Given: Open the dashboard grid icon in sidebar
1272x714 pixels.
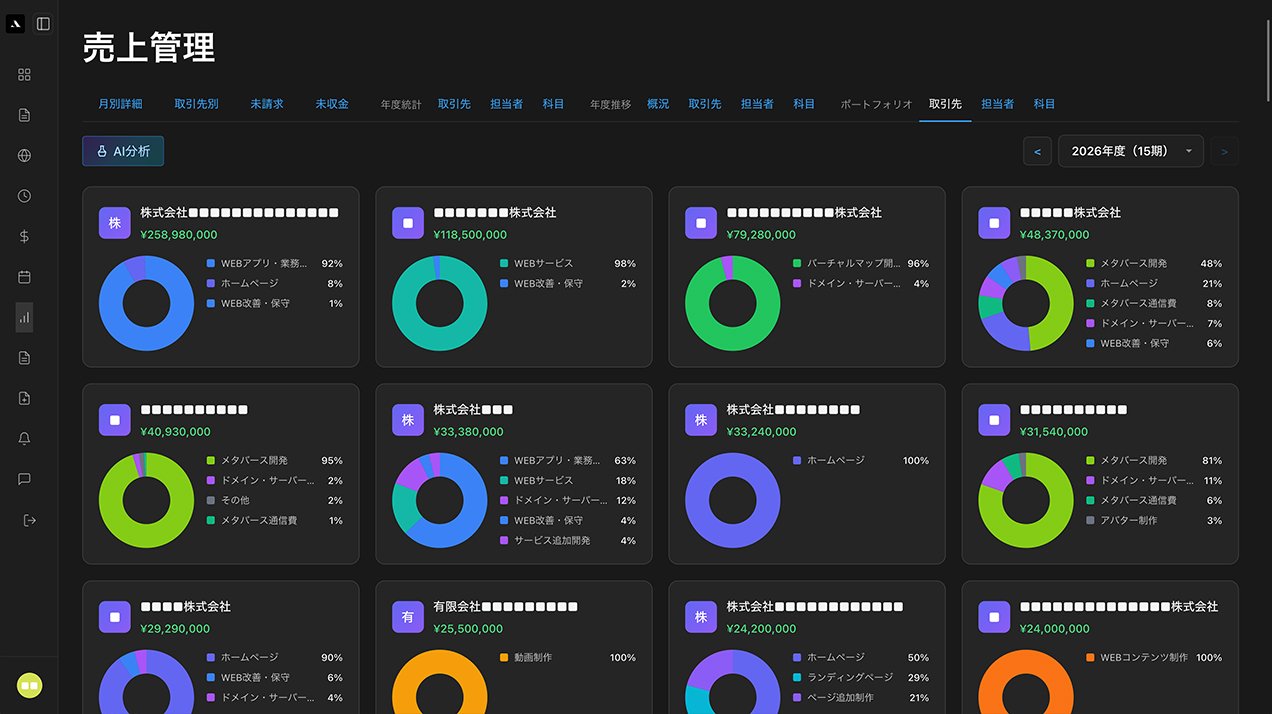Looking at the screenshot, I should point(25,75).
